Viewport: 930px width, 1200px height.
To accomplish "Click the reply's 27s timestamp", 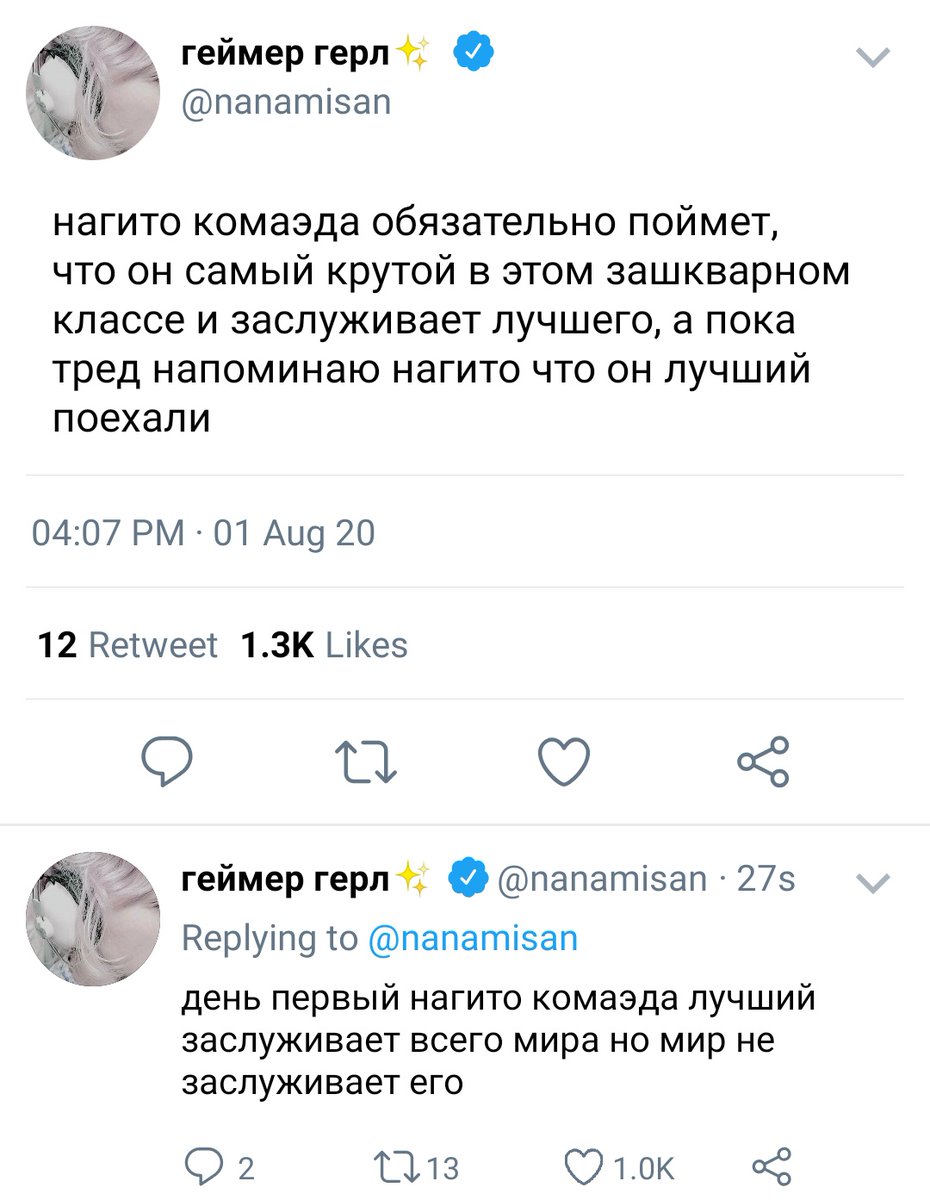I will click(766, 879).
